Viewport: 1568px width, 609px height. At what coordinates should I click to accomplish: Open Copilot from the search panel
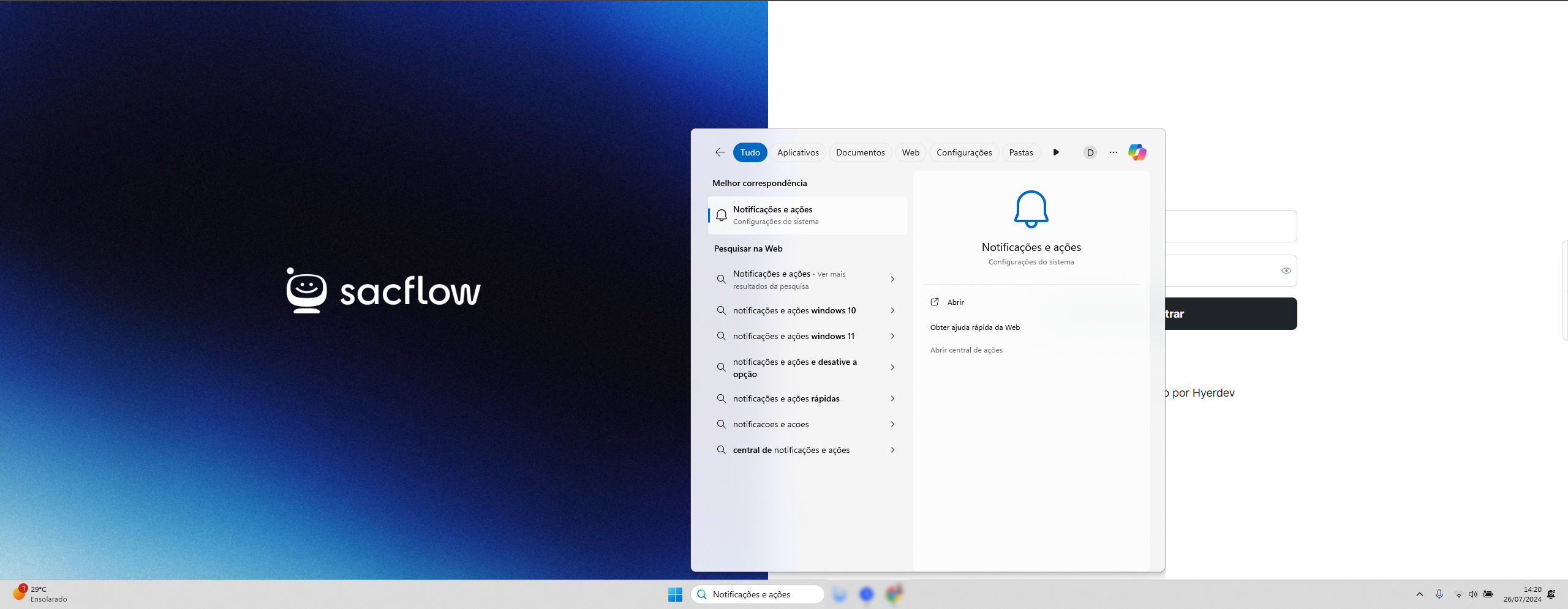[x=1137, y=152]
